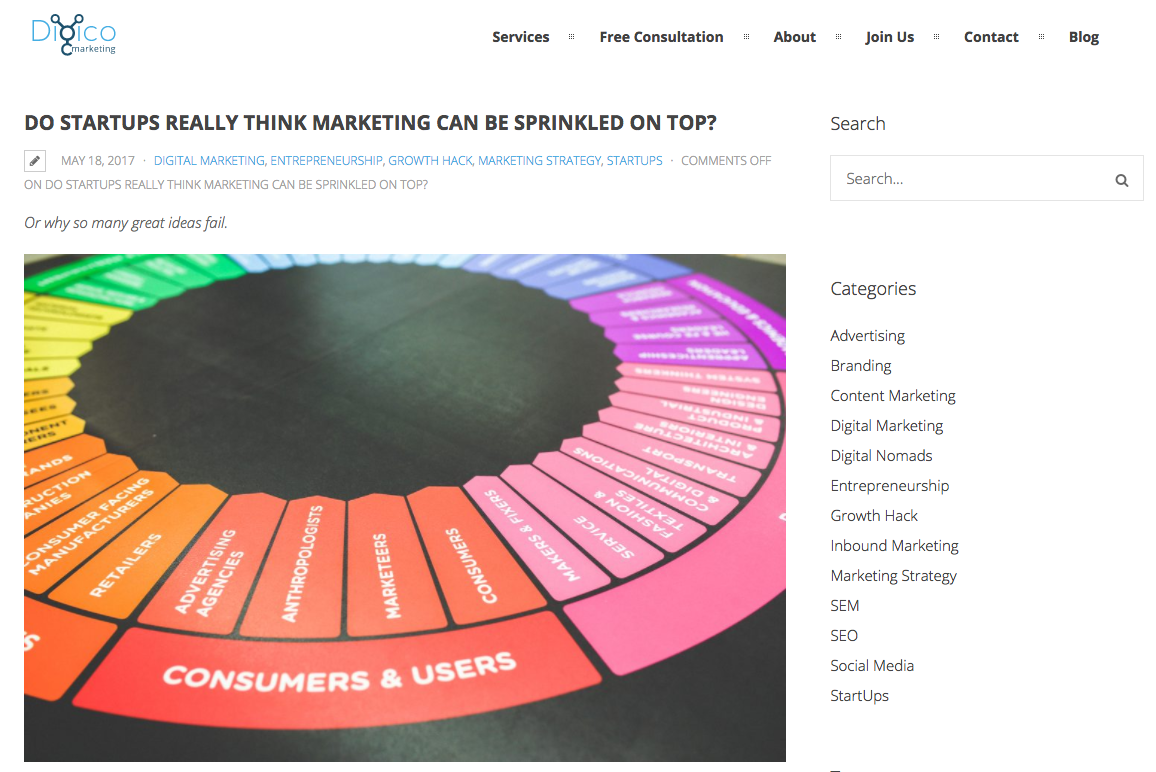Open the article title link
1156x772 pixels.
[x=370, y=123]
